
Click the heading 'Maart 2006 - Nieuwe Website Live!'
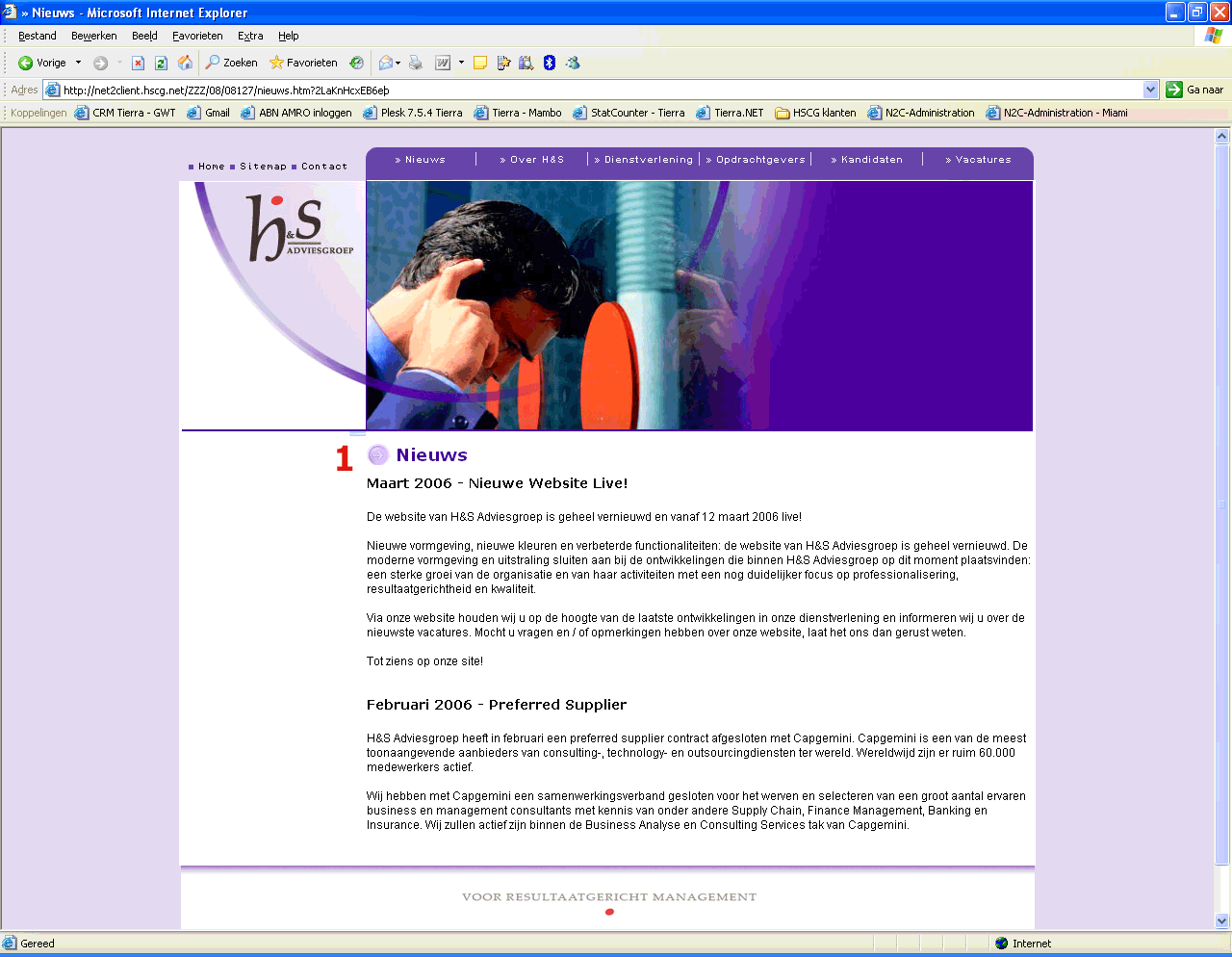coord(497,483)
